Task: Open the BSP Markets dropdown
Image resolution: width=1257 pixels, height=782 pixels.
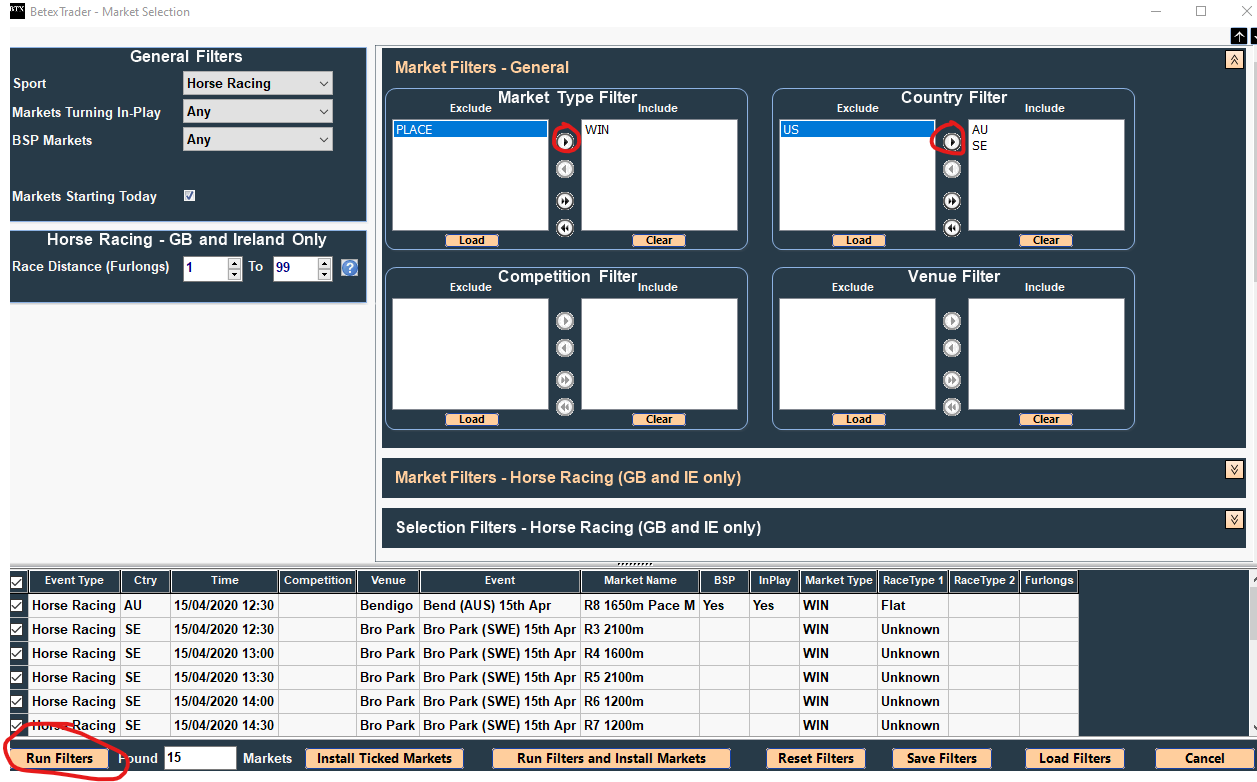Action: pos(258,140)
